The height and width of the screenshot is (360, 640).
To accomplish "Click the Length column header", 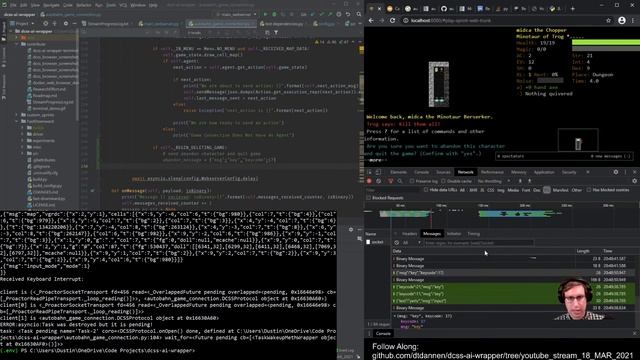I will [583, 251].
